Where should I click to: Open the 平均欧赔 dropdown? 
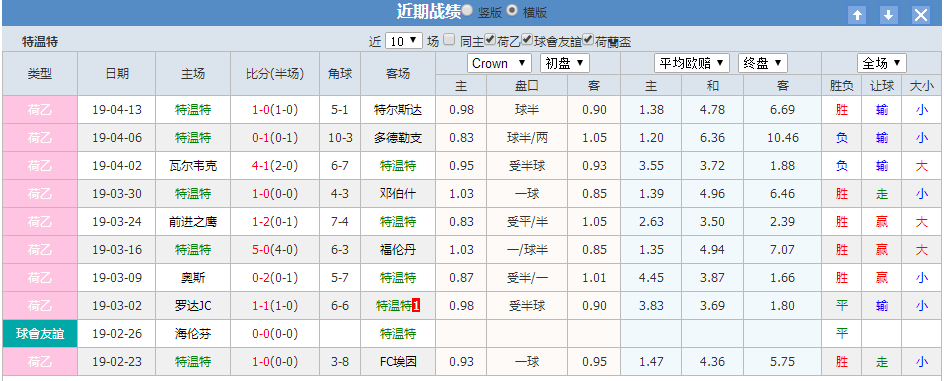(692, 63)
